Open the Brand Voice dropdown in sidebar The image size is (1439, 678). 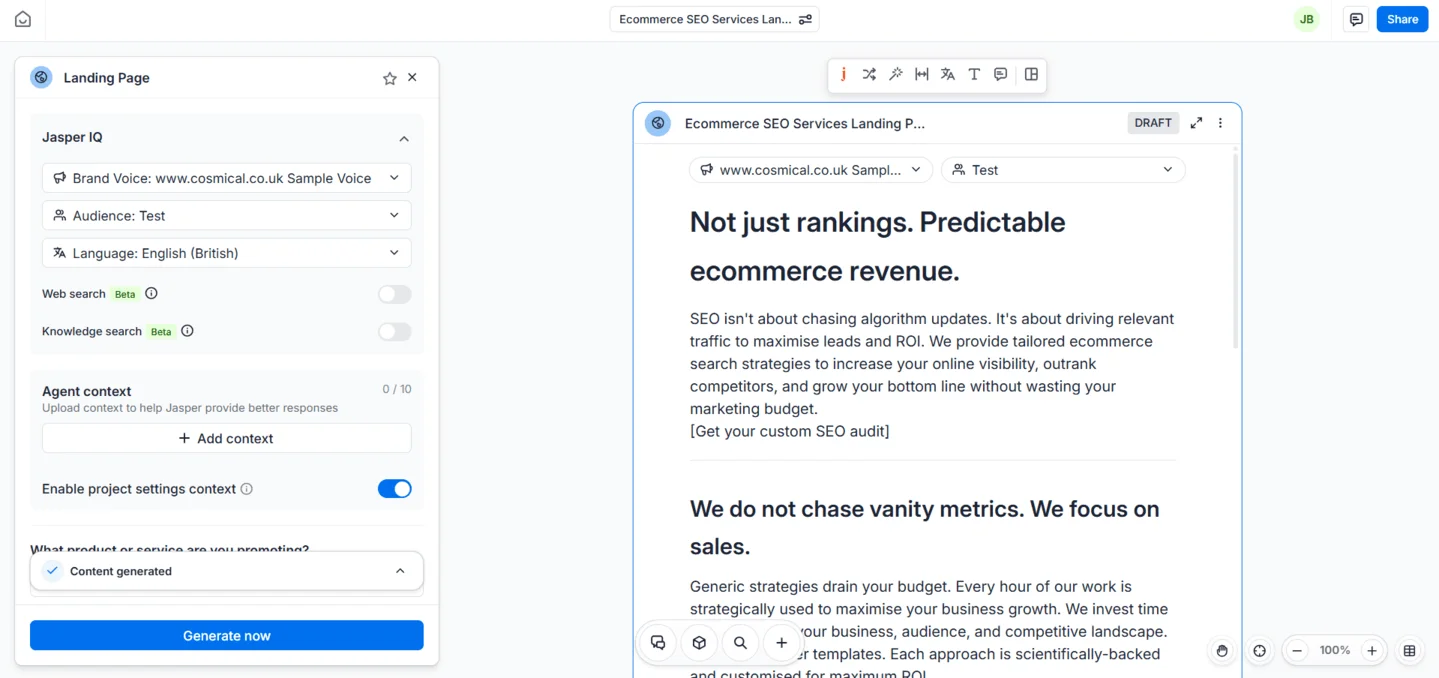[226, 178]
